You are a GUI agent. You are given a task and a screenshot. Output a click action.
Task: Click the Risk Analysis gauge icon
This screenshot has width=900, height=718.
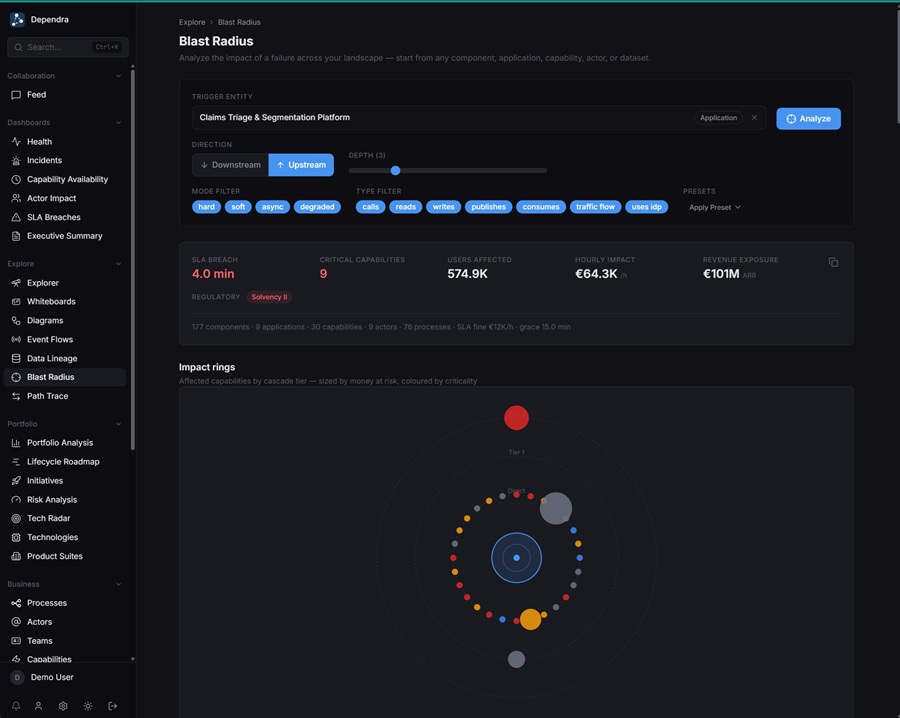click(x=16, y=500)
